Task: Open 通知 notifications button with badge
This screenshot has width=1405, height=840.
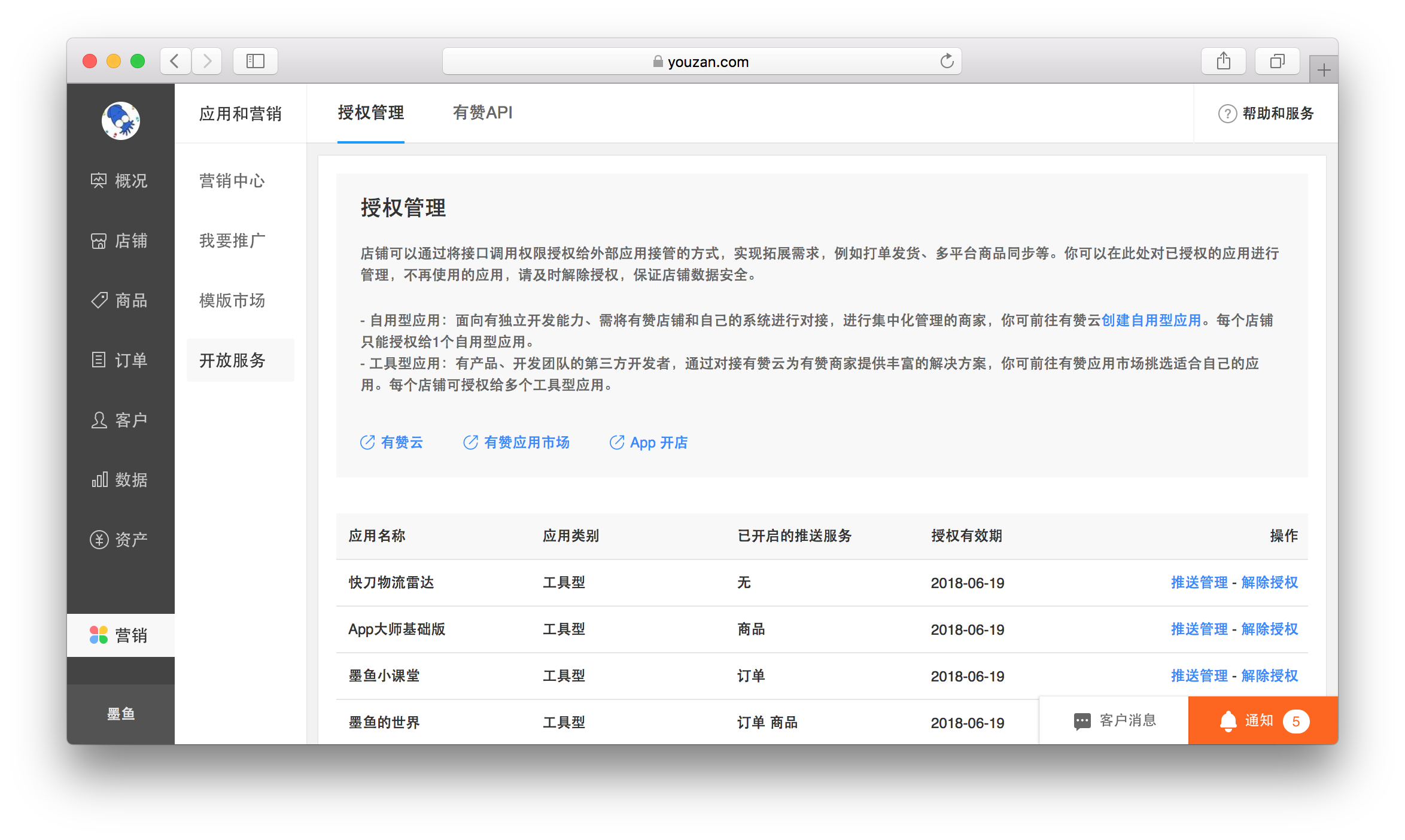Action: tap(1263, 720)
